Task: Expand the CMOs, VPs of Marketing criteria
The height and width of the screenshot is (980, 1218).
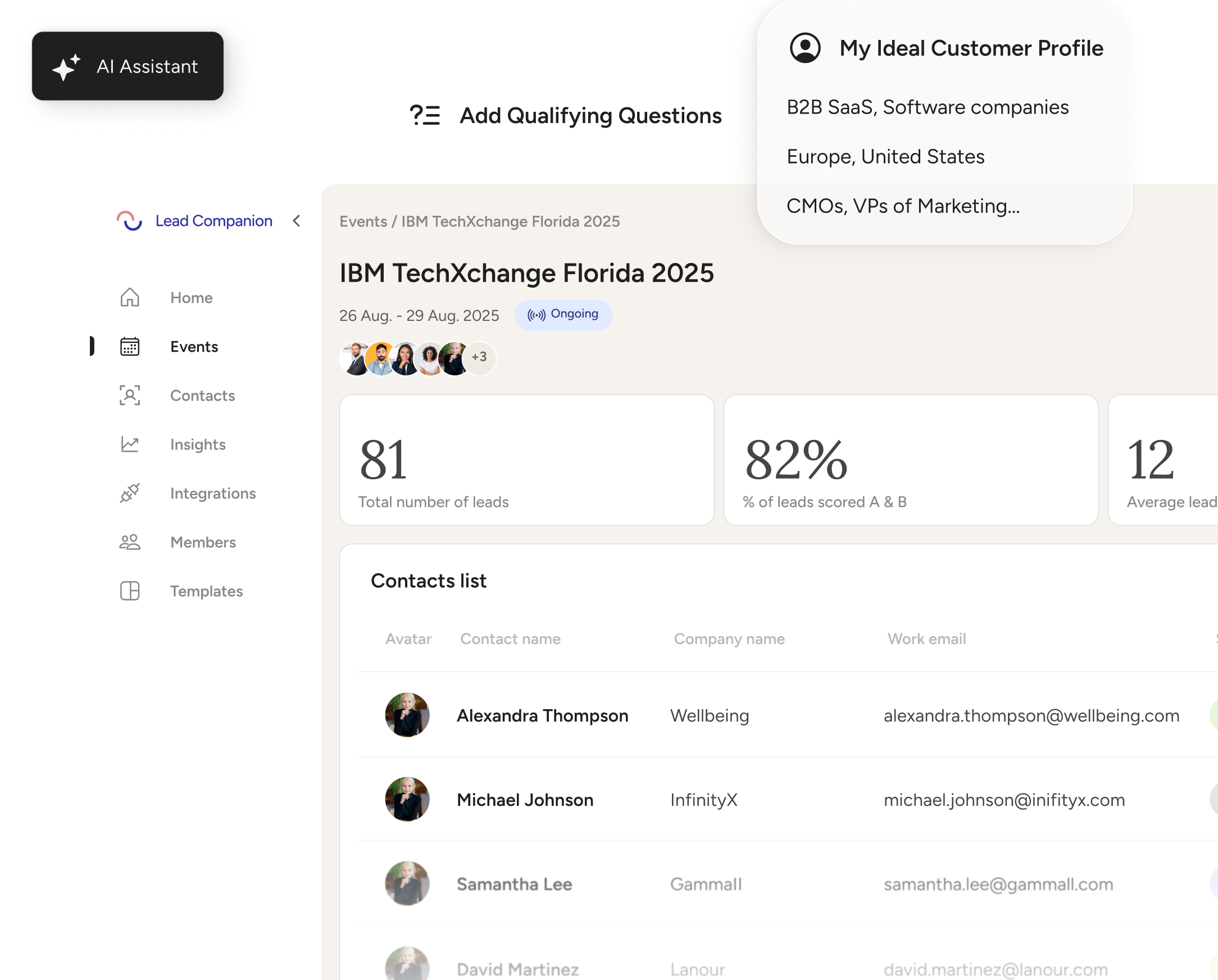Action: (903, 206)
